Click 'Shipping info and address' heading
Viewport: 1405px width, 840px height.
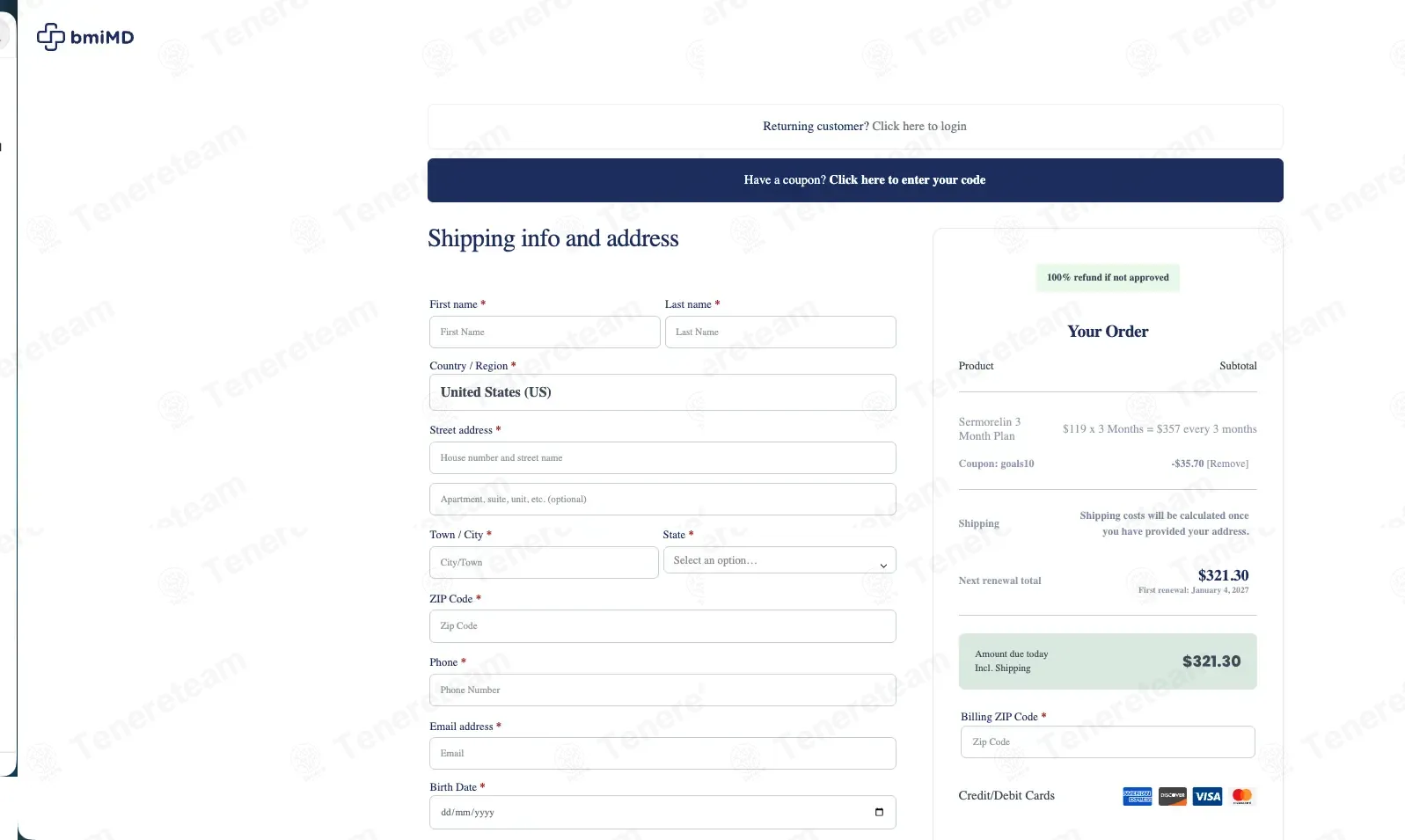[x=553, y=238]
